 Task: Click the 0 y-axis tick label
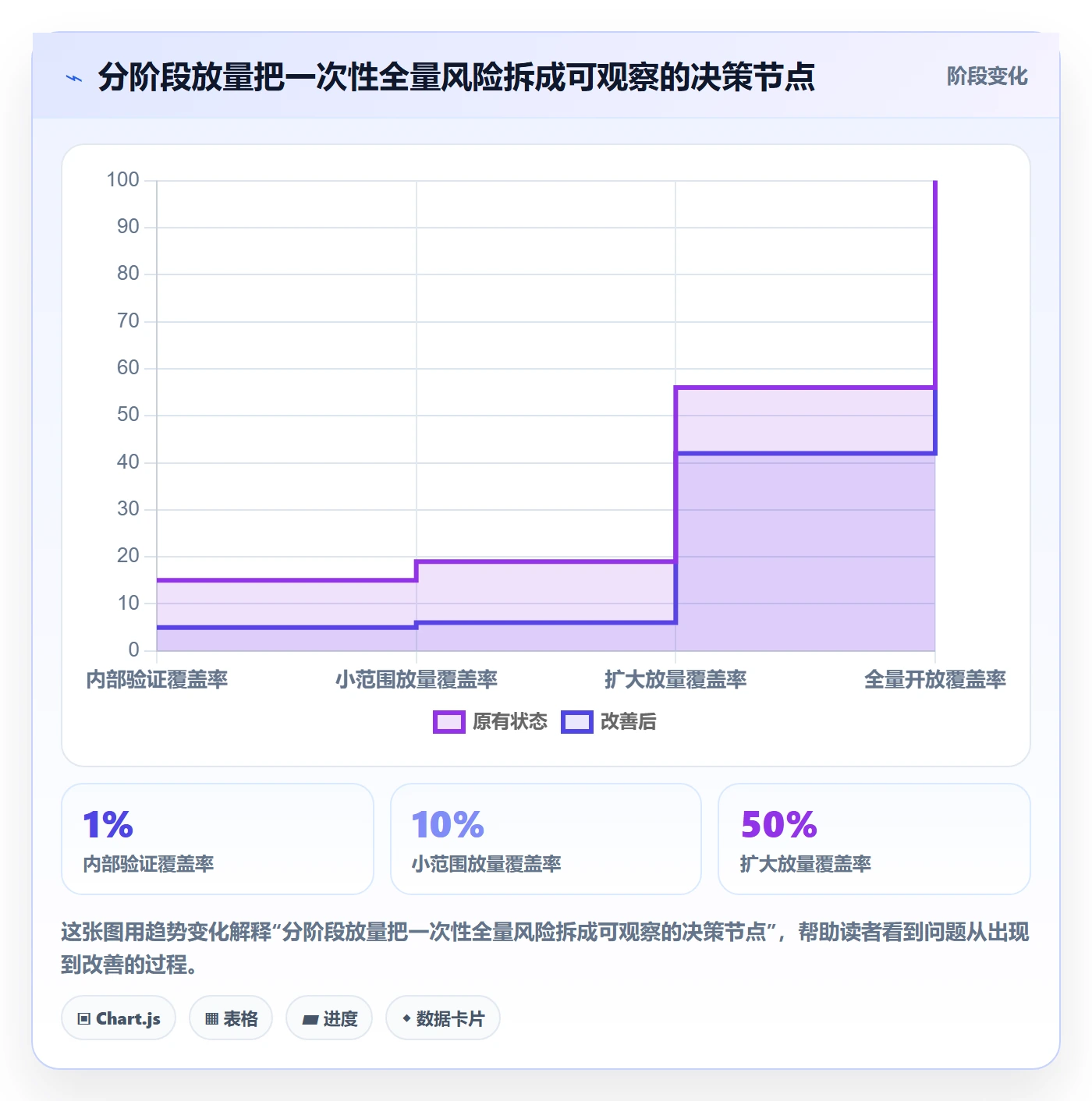133,650
